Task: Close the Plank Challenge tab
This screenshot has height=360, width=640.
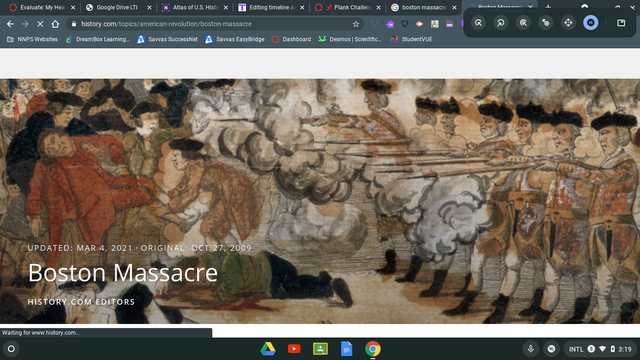Action: pyautogui.click(x=378, y=7)
